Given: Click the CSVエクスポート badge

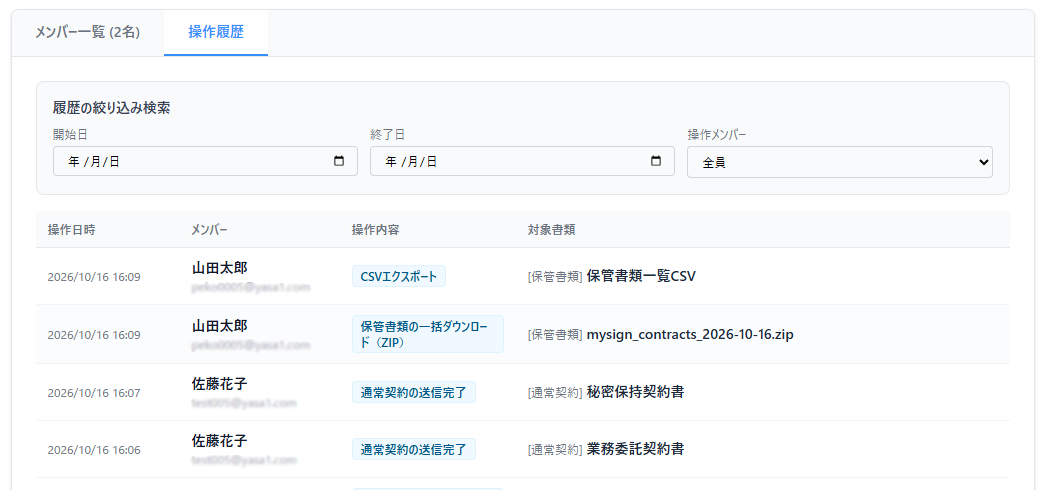Looking at the screenshot, I should click(399, 276).
